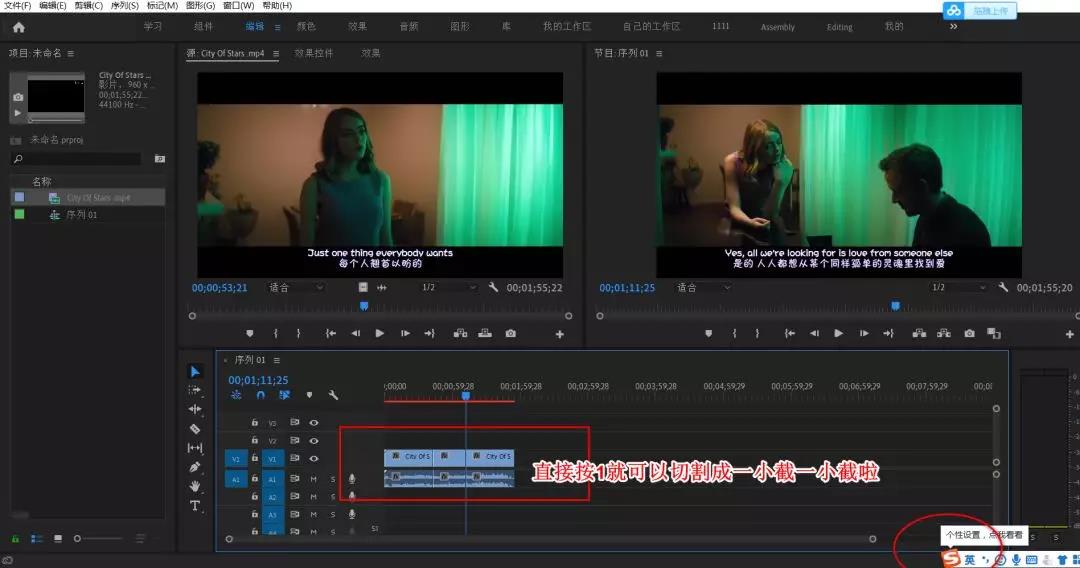Click comparison view icon in Program monitor

[x=993, y=333]
